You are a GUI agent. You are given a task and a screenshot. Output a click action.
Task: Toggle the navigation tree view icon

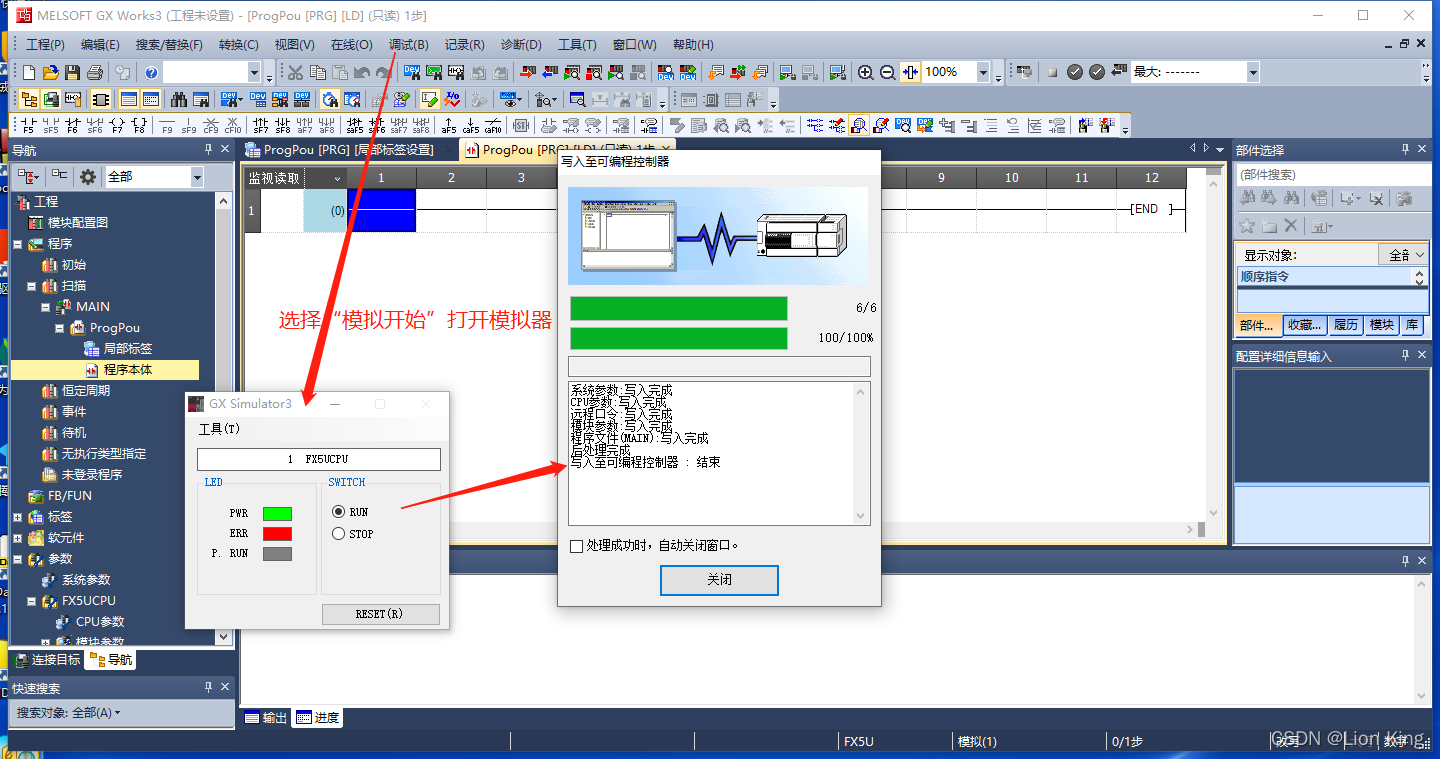(29, 99)
